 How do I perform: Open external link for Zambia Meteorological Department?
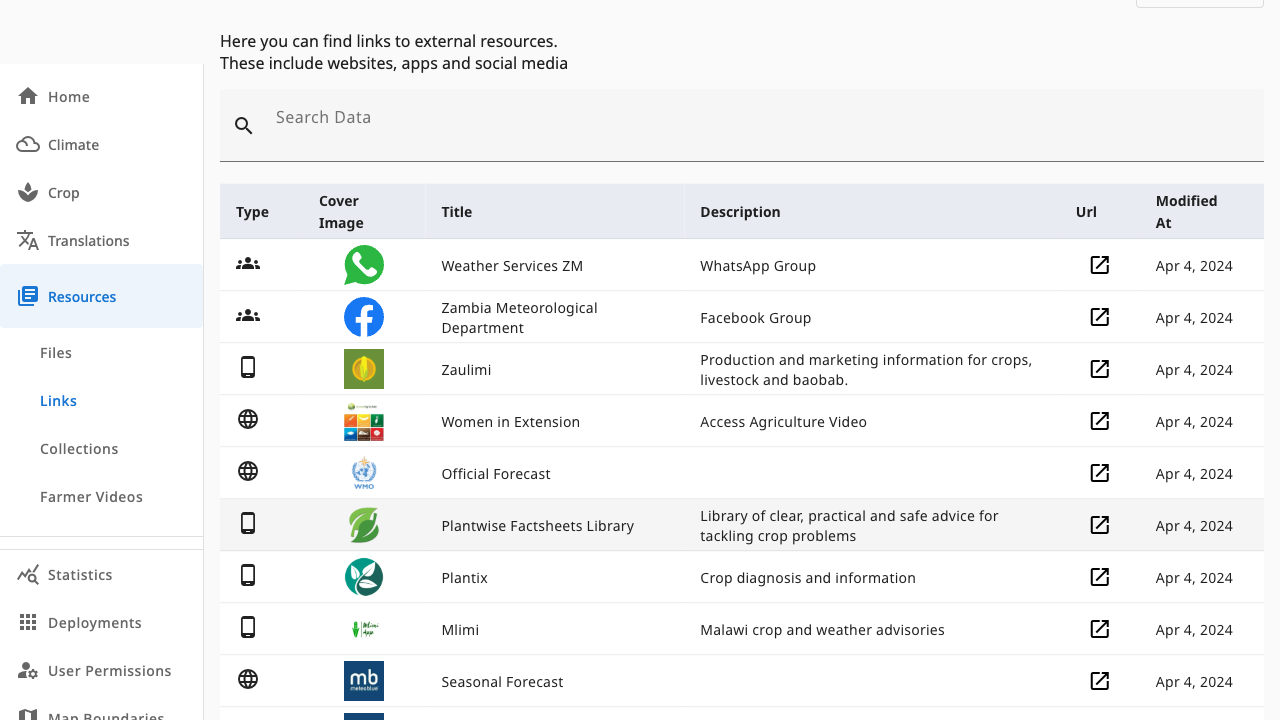(x=1099, y=317)
